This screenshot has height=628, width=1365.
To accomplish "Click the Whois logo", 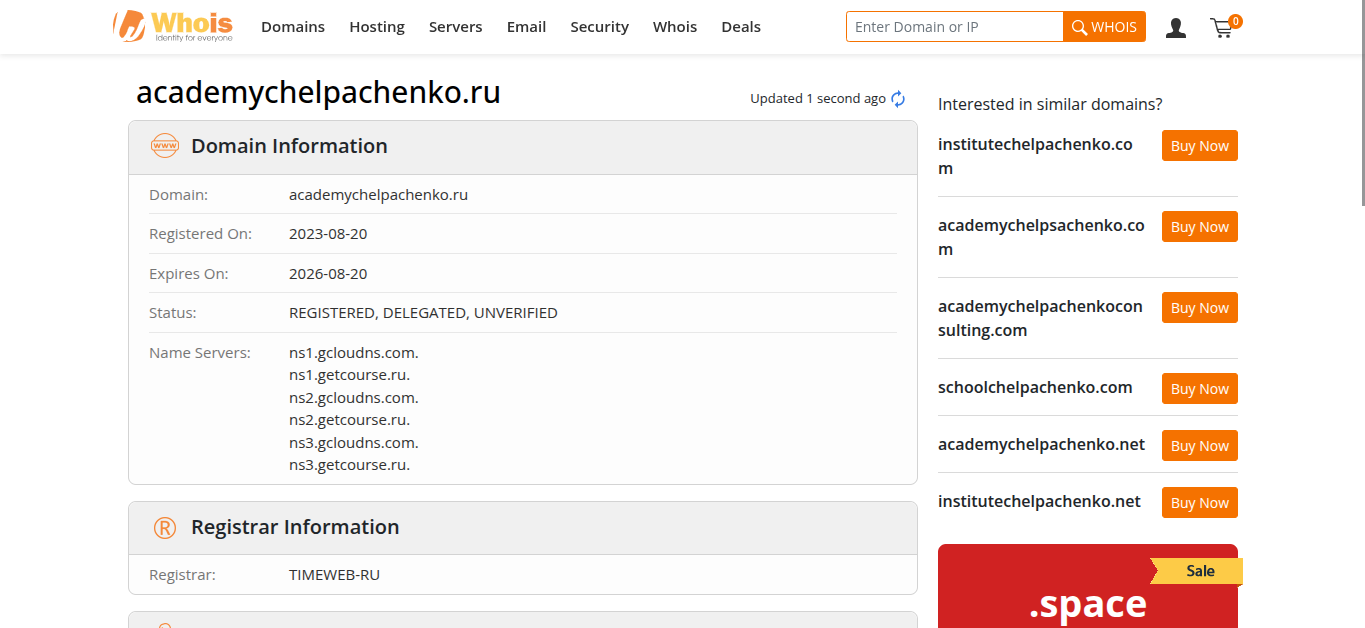I will 173,26.
